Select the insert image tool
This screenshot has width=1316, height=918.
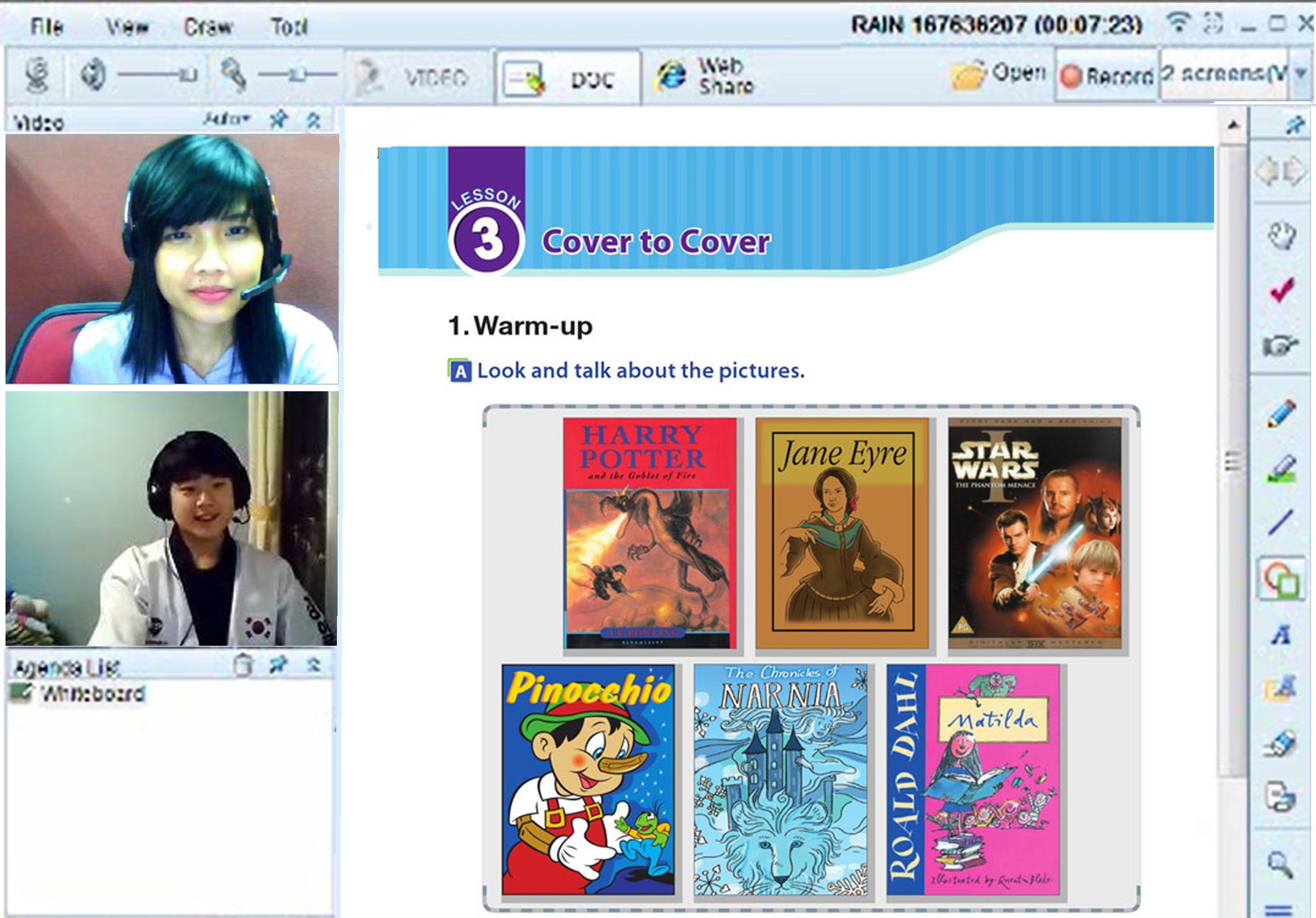1281,689
